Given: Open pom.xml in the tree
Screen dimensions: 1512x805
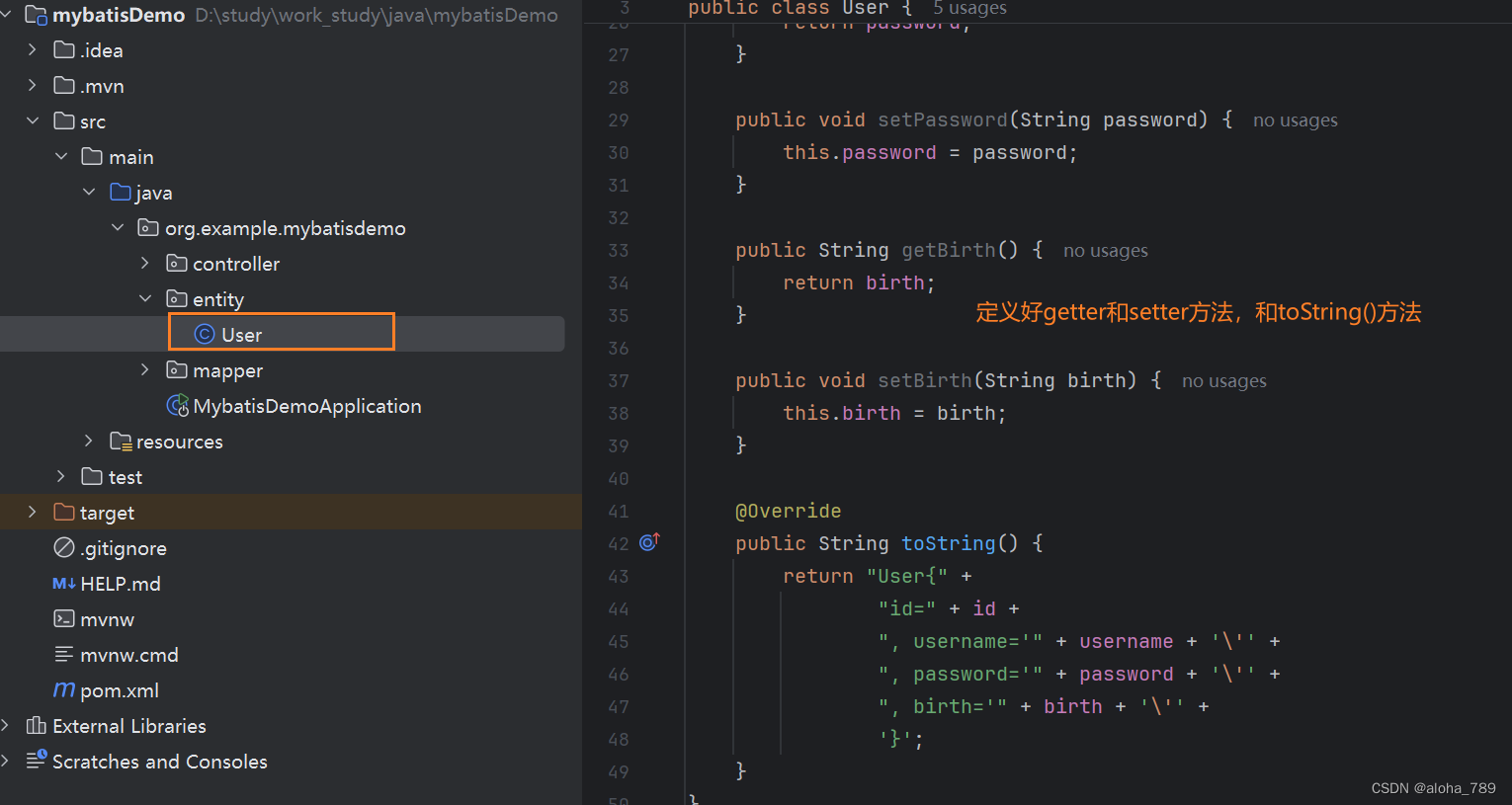Looking at the screenshot, I should point(120,690).
